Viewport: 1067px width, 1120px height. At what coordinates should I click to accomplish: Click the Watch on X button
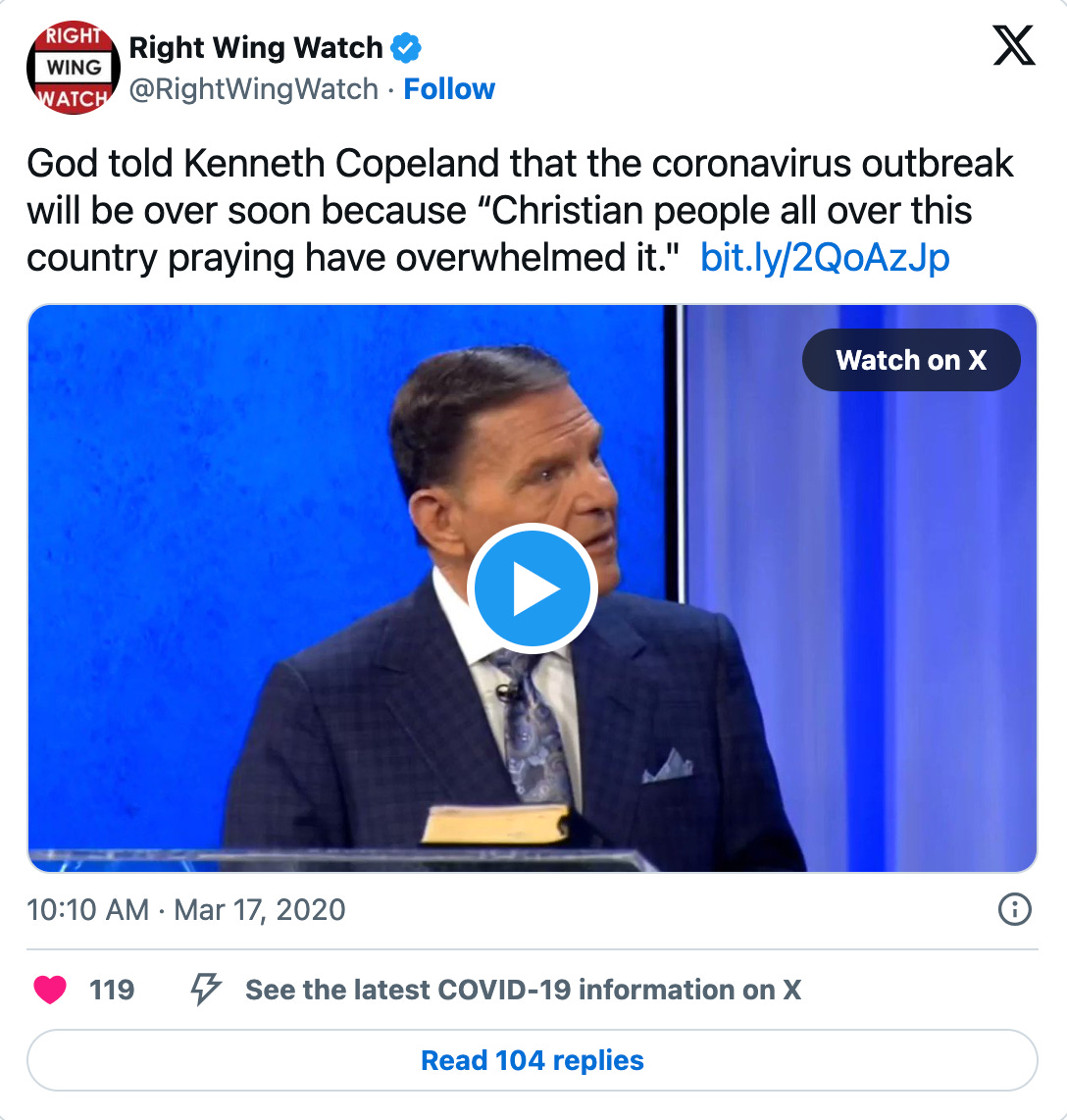pyautogui.click(x=911, y=360)
